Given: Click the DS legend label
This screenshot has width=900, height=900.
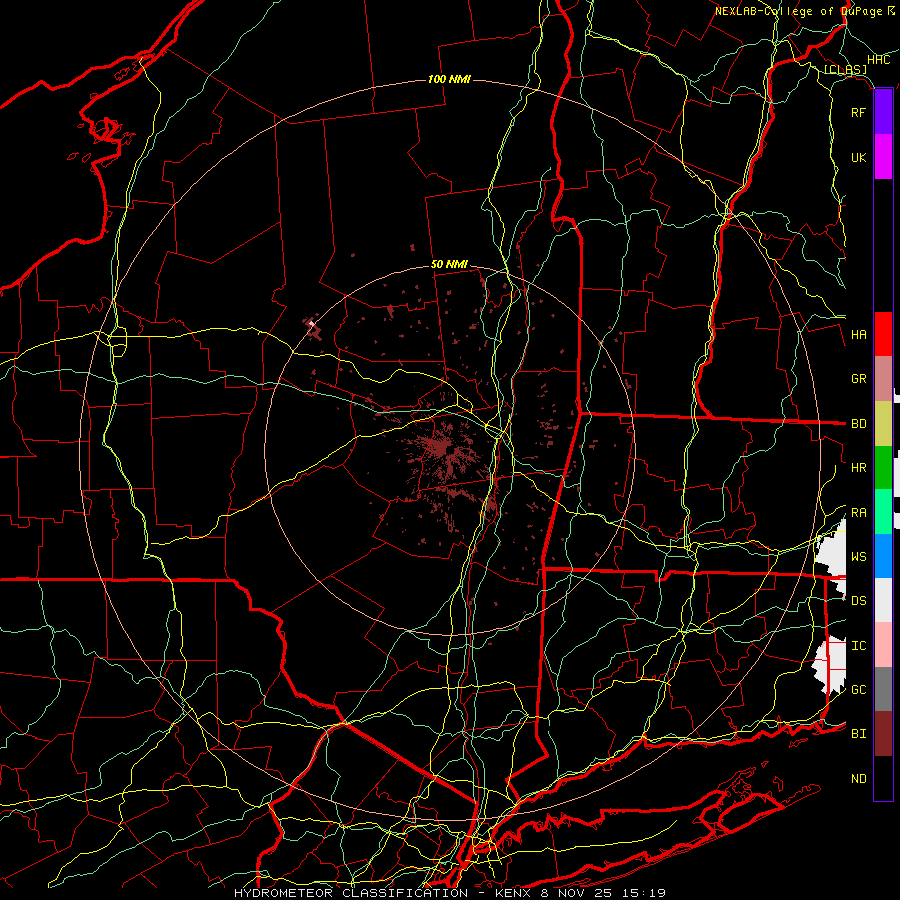Looking at the screenshot, I should click(858, 600).
